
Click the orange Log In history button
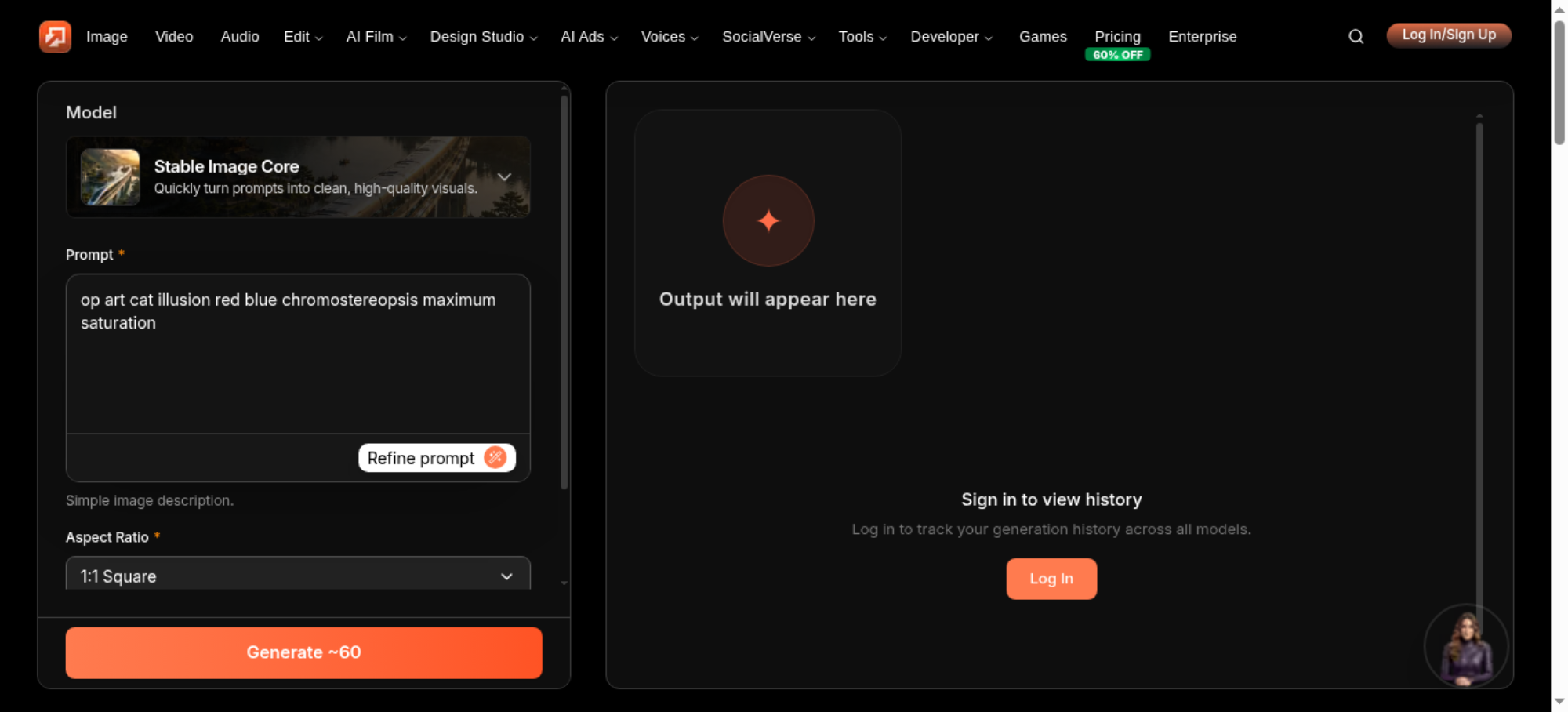[1051, 579]
